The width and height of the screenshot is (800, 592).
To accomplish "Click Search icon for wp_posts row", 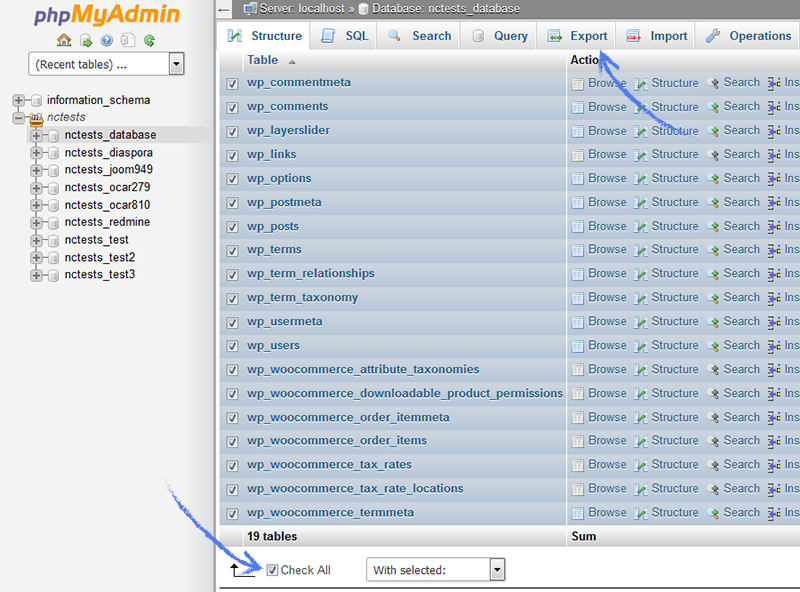I will tap(713, 227).
